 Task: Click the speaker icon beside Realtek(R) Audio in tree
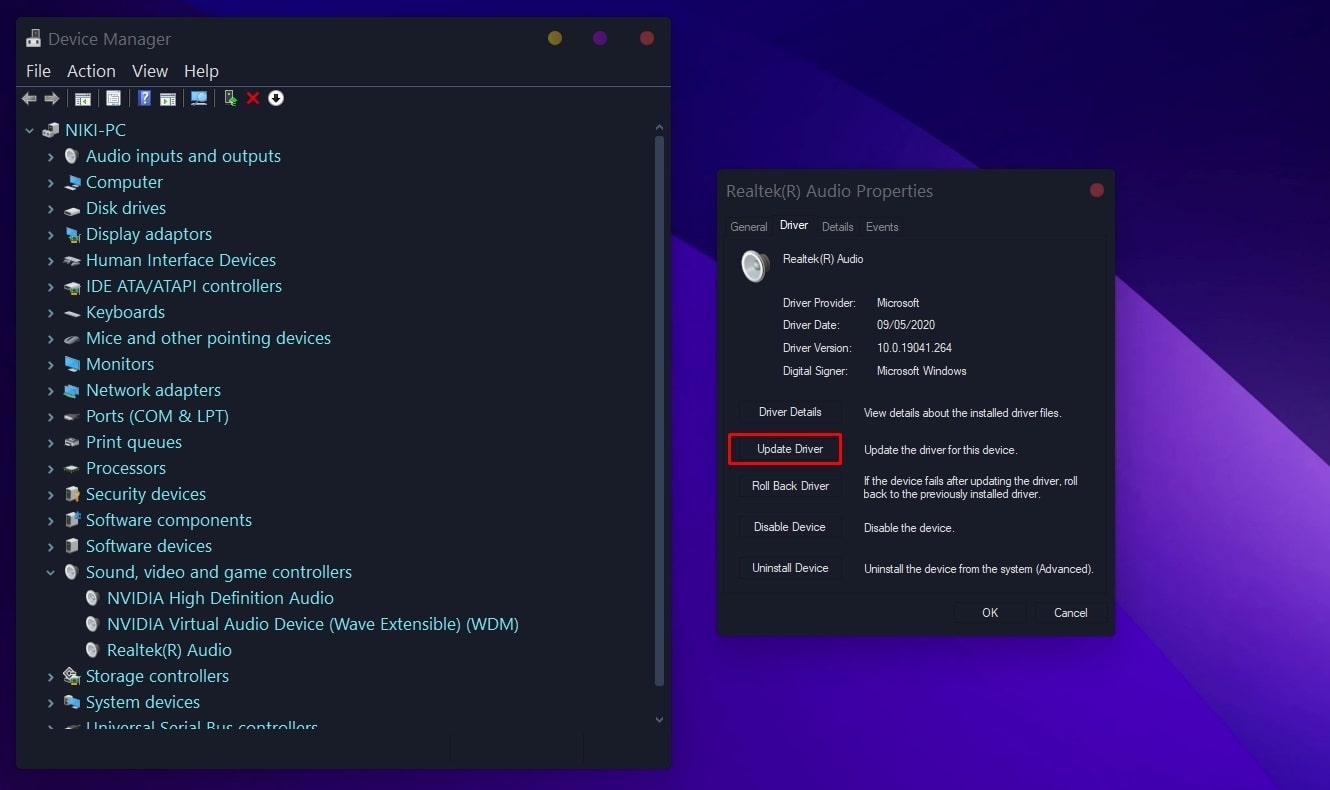click(92, 650)
